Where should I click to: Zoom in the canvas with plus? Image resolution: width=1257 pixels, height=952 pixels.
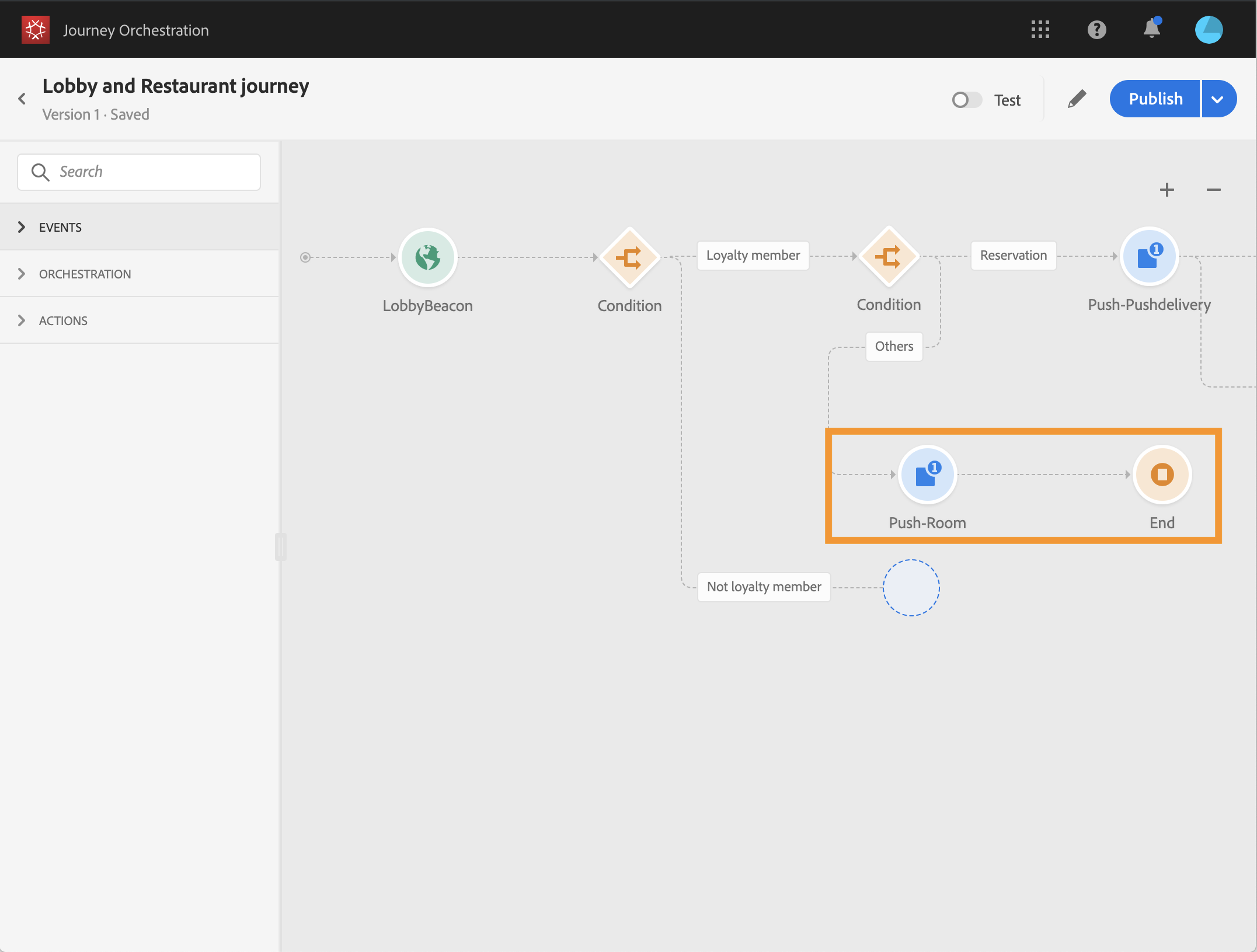tap(1167, 190)
